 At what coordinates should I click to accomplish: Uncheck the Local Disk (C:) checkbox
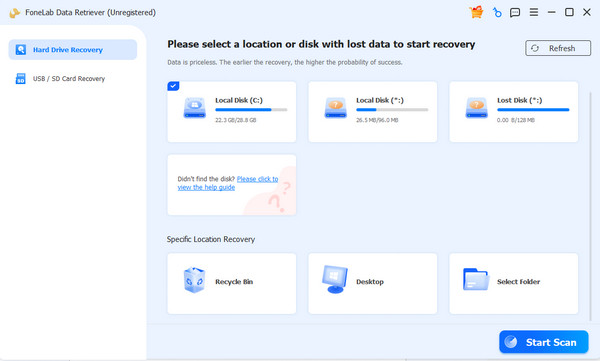click(173, 86)
